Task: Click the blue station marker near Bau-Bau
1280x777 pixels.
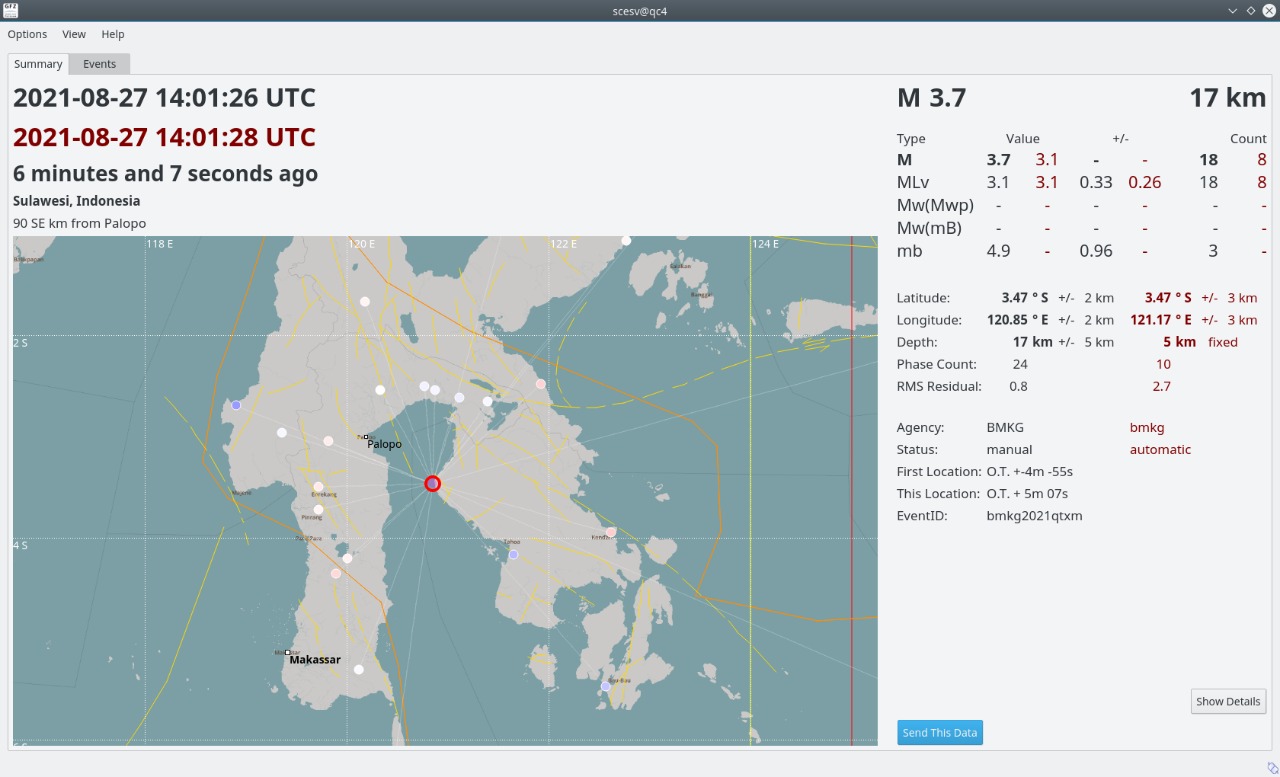Action: (605, 686)
